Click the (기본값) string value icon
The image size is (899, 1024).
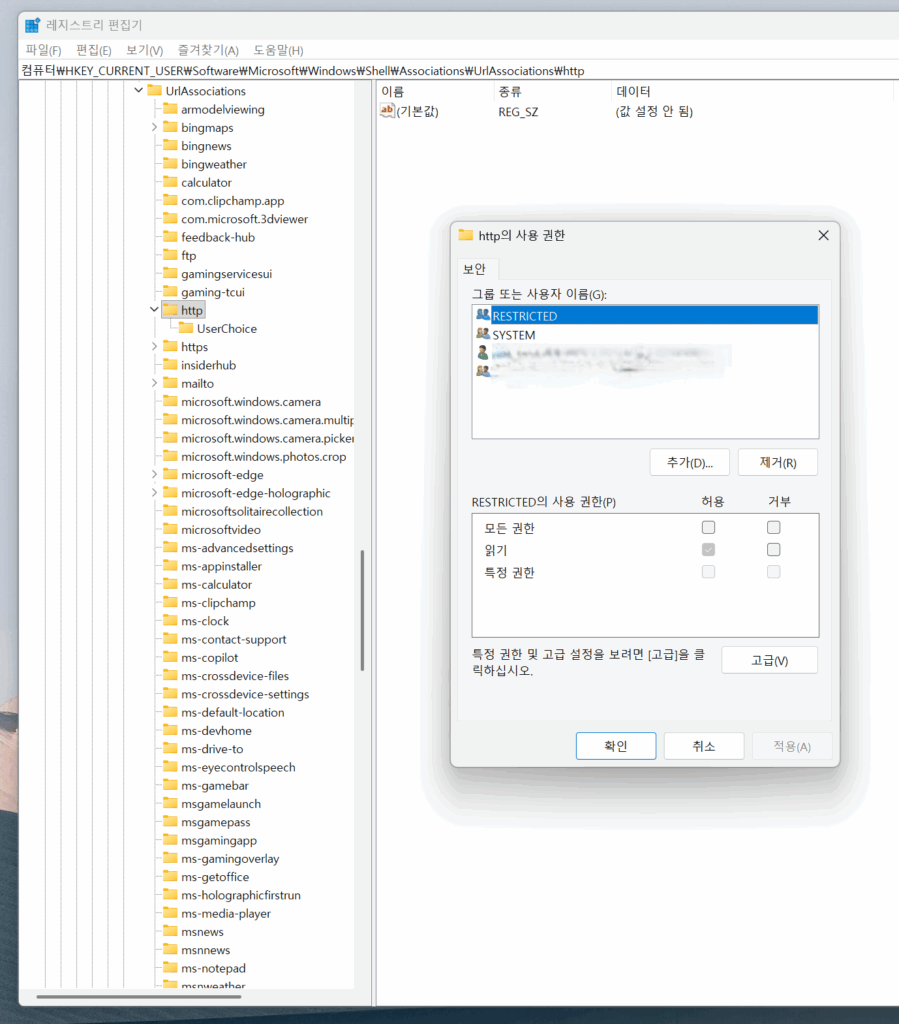(x=388, y=111)
